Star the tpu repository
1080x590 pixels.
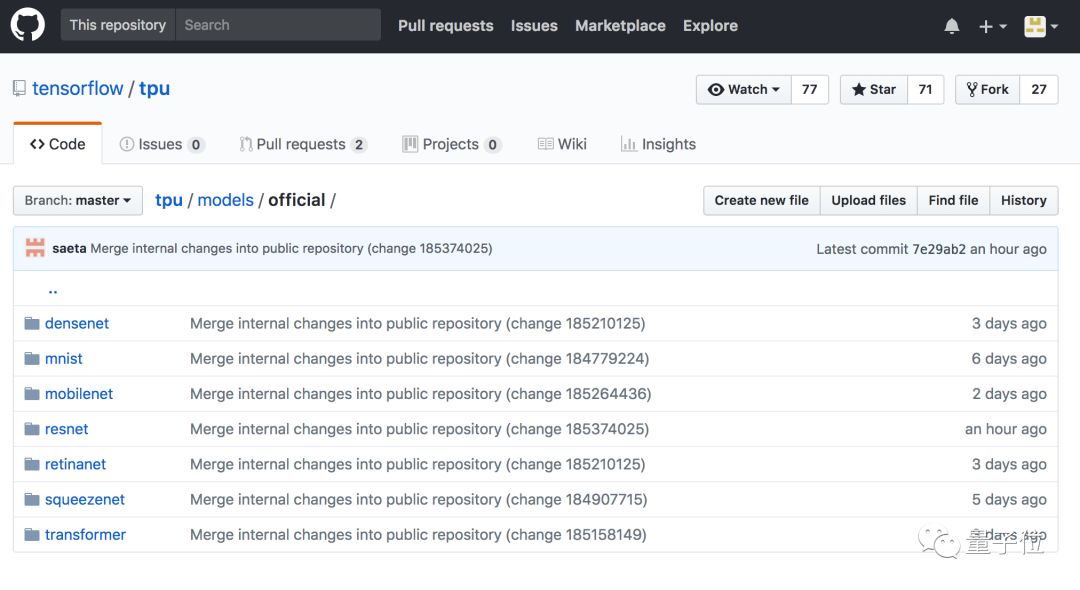point(873,89)
